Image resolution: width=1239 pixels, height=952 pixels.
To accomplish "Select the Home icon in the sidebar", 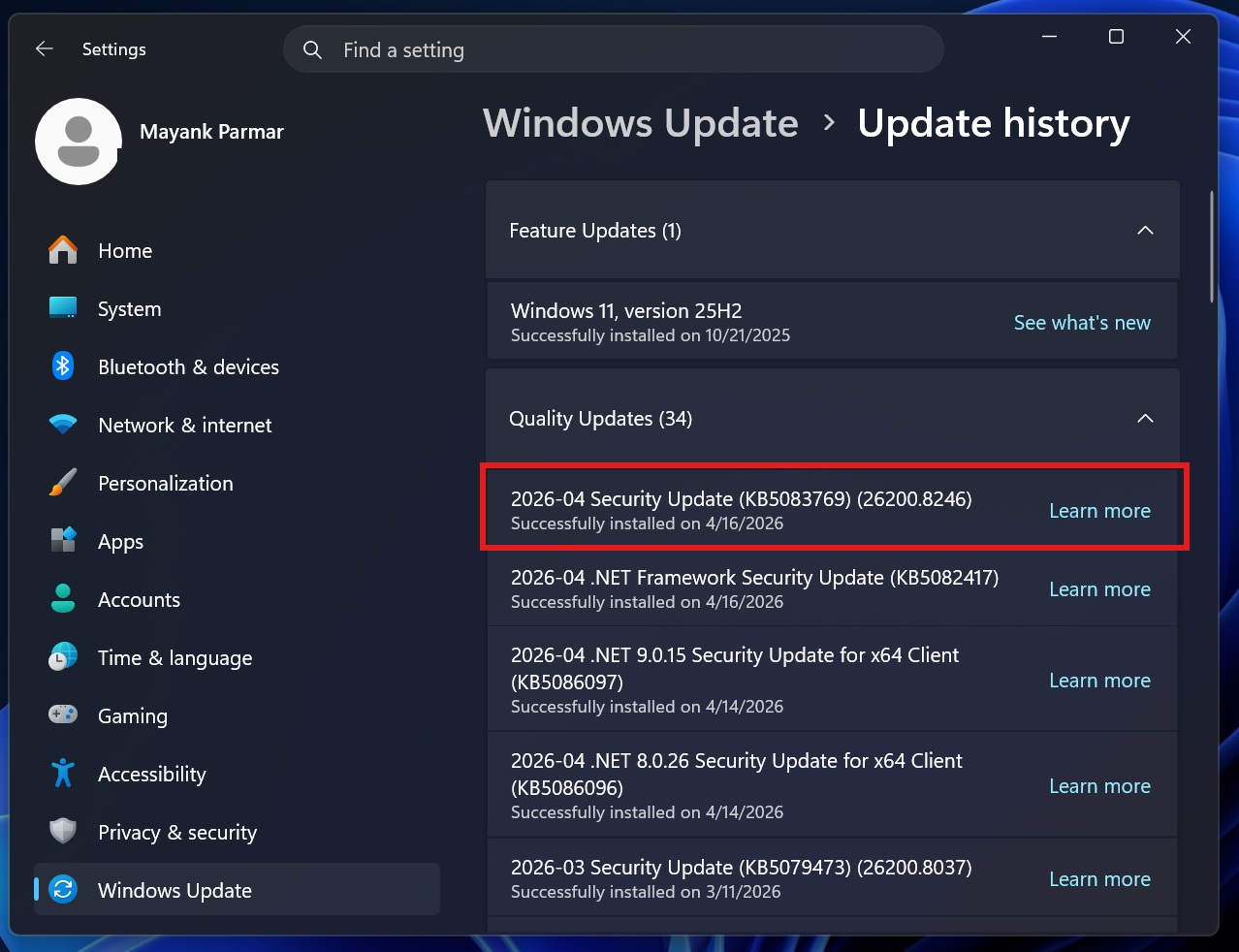I will (x=62, y=250).
